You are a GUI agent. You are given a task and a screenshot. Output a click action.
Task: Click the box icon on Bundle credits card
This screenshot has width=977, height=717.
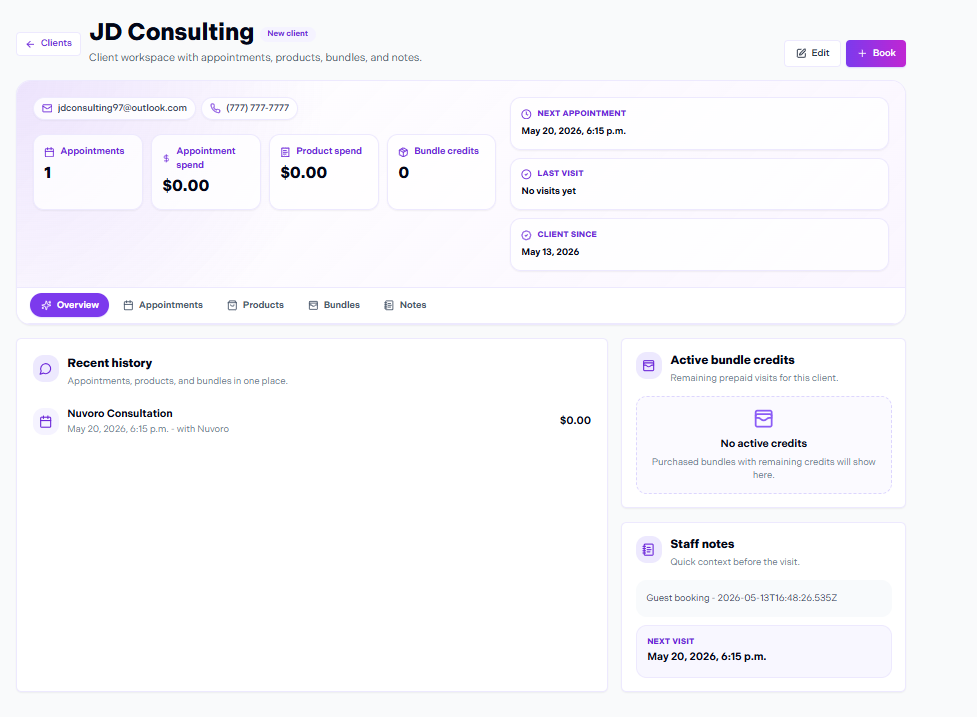(403, 152)
